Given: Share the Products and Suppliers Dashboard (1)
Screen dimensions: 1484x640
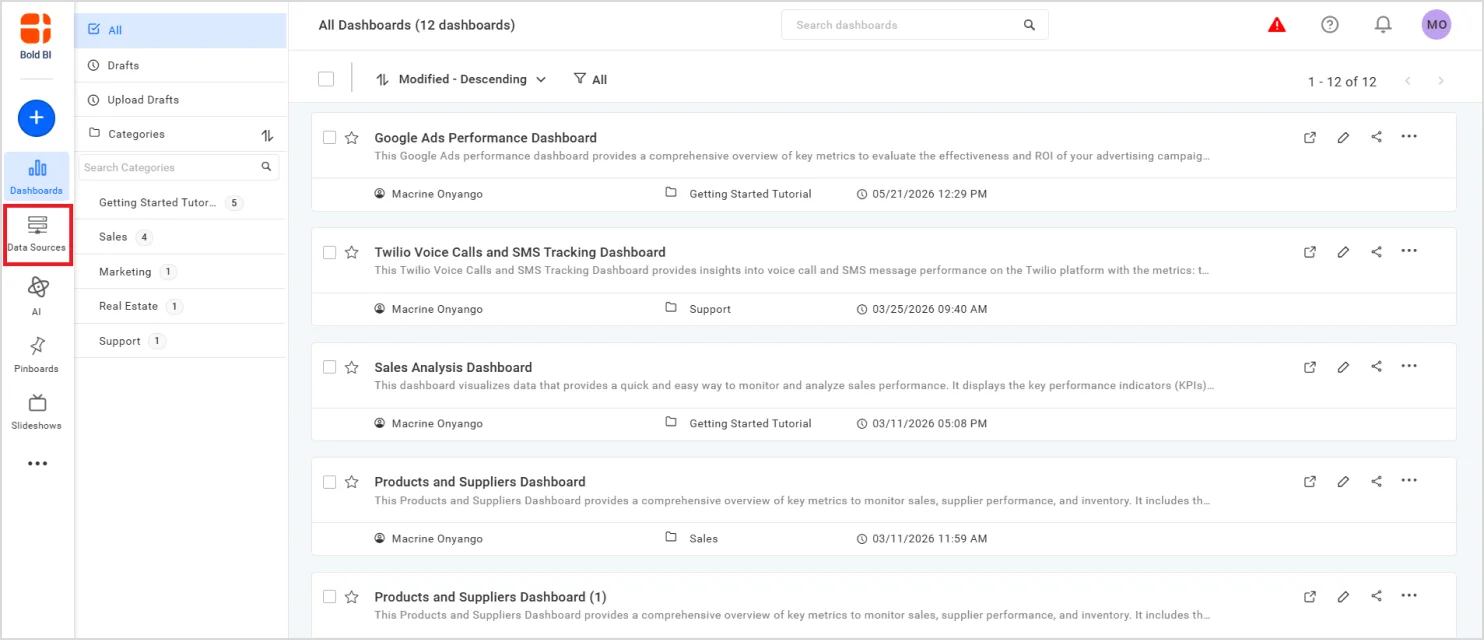Looking at the screenshot, I should click(x=1376, y=596).
